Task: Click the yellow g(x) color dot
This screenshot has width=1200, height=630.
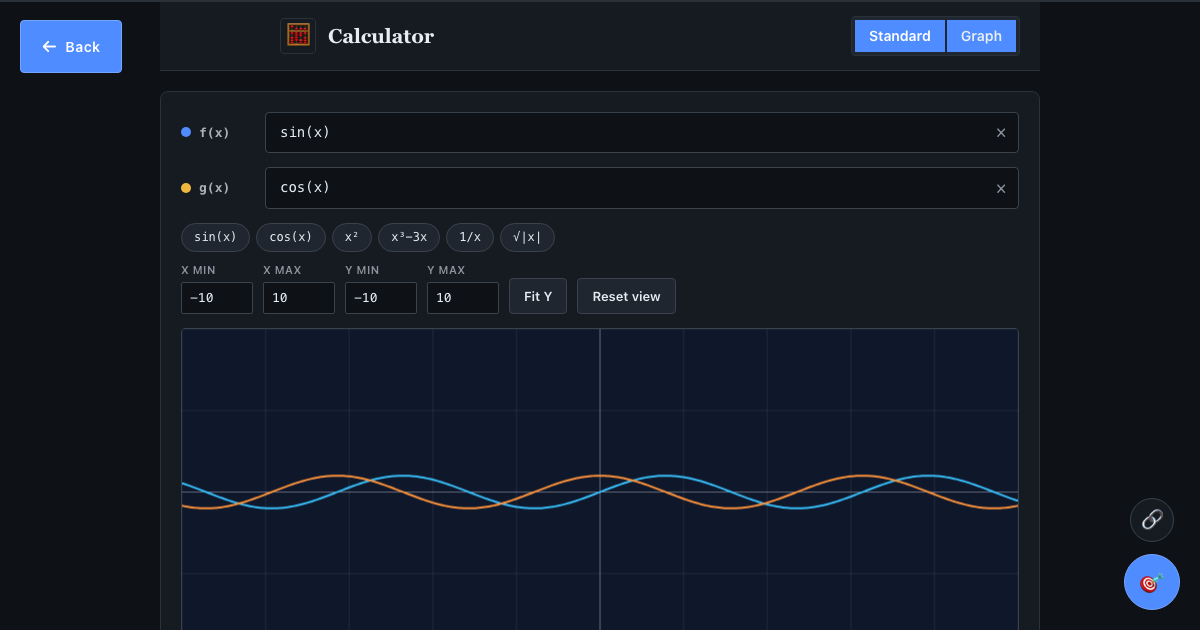Action: (186, 188)
